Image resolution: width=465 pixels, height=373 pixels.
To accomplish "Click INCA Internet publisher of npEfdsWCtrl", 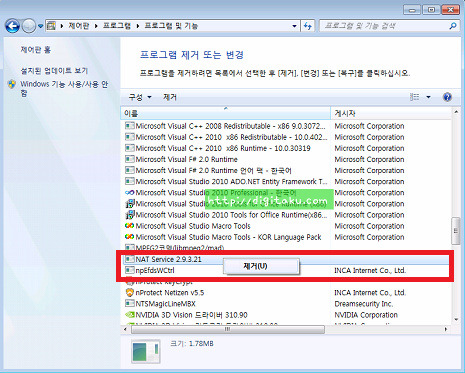I will 370,270.
